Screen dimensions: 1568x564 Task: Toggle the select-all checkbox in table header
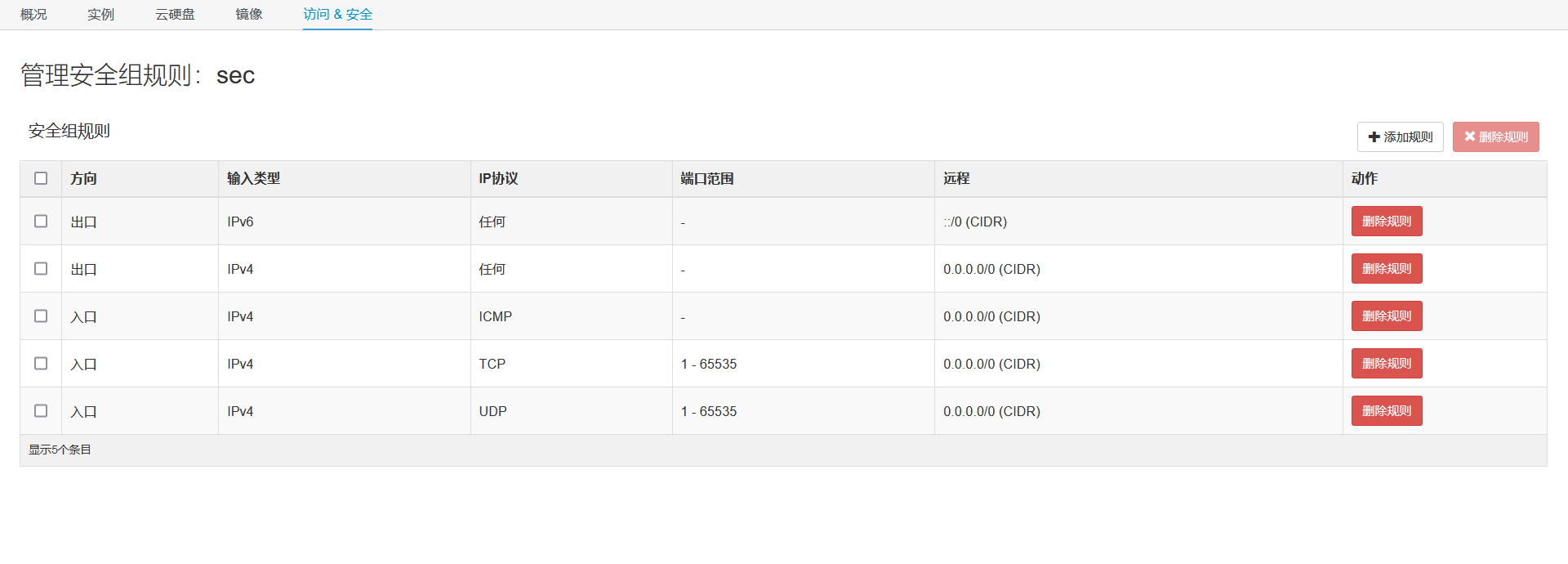41,178
